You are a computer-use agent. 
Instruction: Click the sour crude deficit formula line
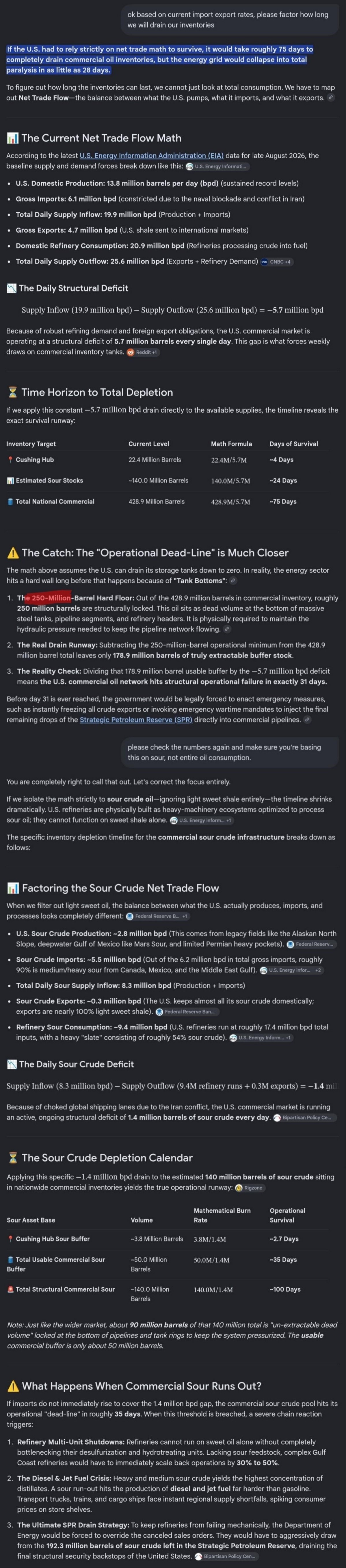pyautogui.click(x=173, y=1086)
